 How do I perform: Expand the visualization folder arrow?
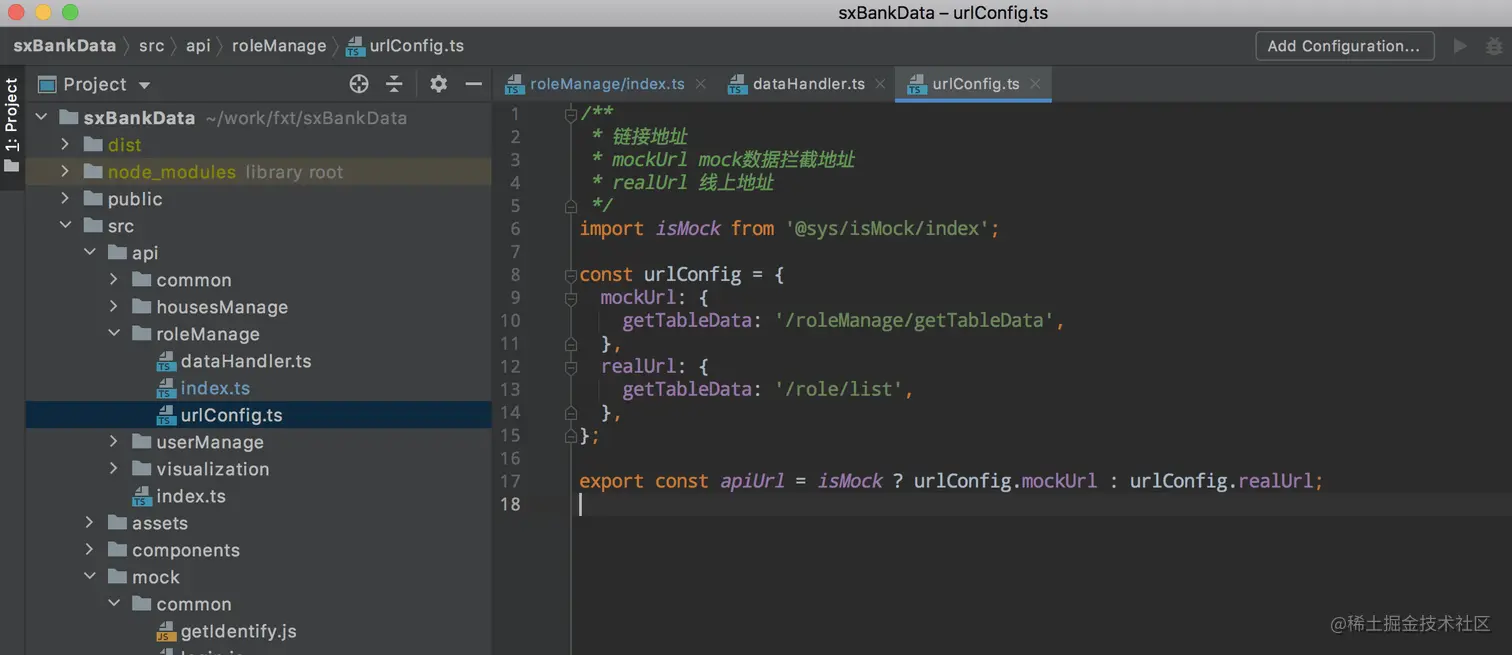click(x=113, y=469)
